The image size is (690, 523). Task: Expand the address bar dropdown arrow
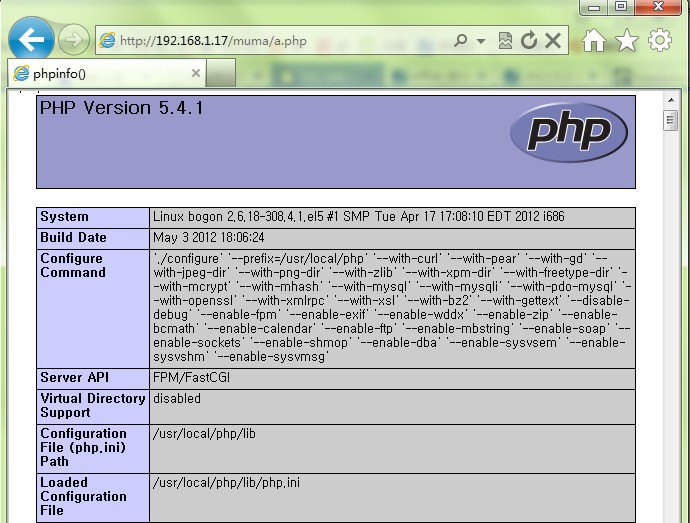pyautogui.click(x=481, y=41)
